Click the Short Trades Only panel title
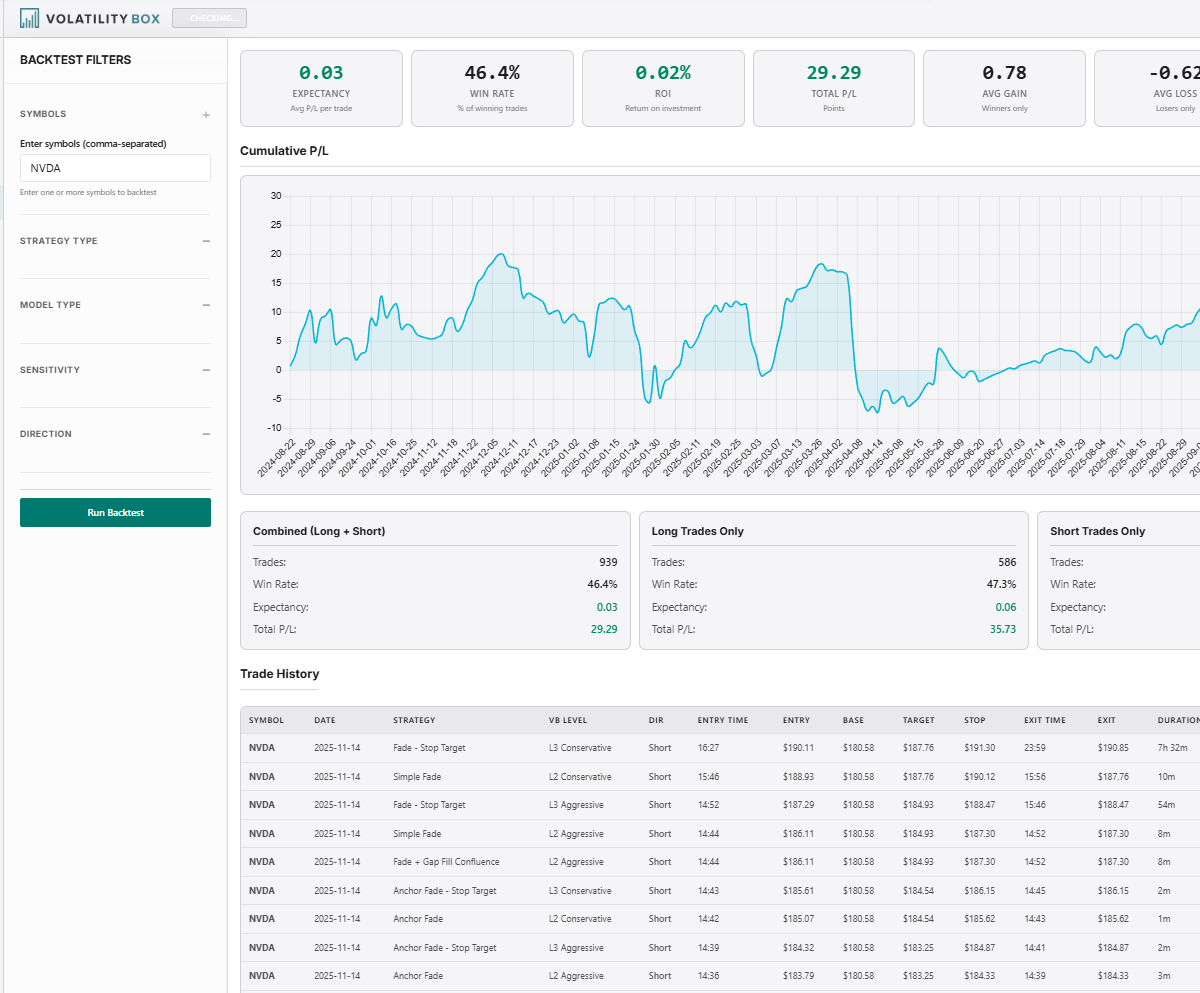Viewport: 1200px width, 993px height. [x=1098, y=531]
